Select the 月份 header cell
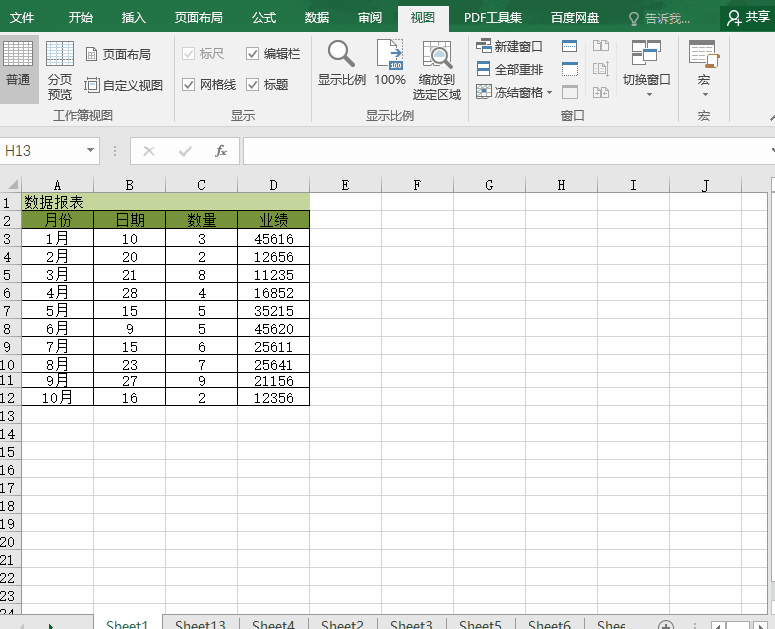Screen dimensions: 775x629 (57, 220)
